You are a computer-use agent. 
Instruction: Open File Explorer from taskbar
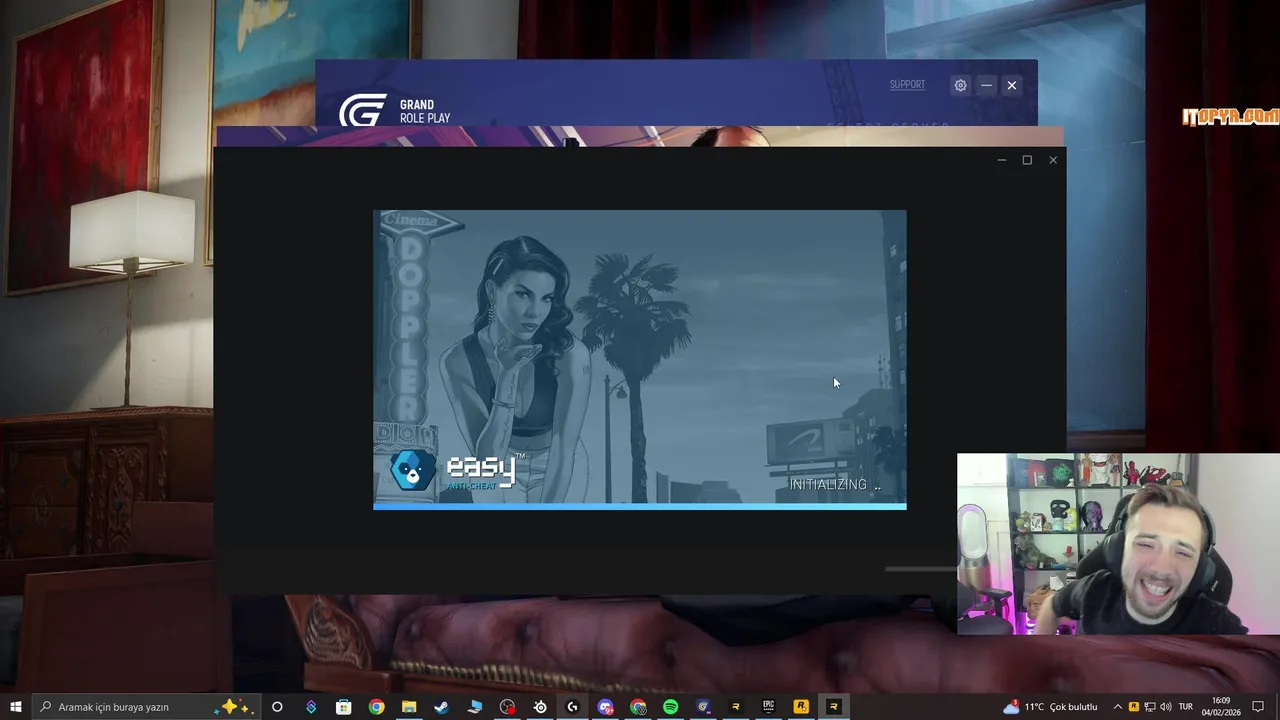click(x=409, y=707)
